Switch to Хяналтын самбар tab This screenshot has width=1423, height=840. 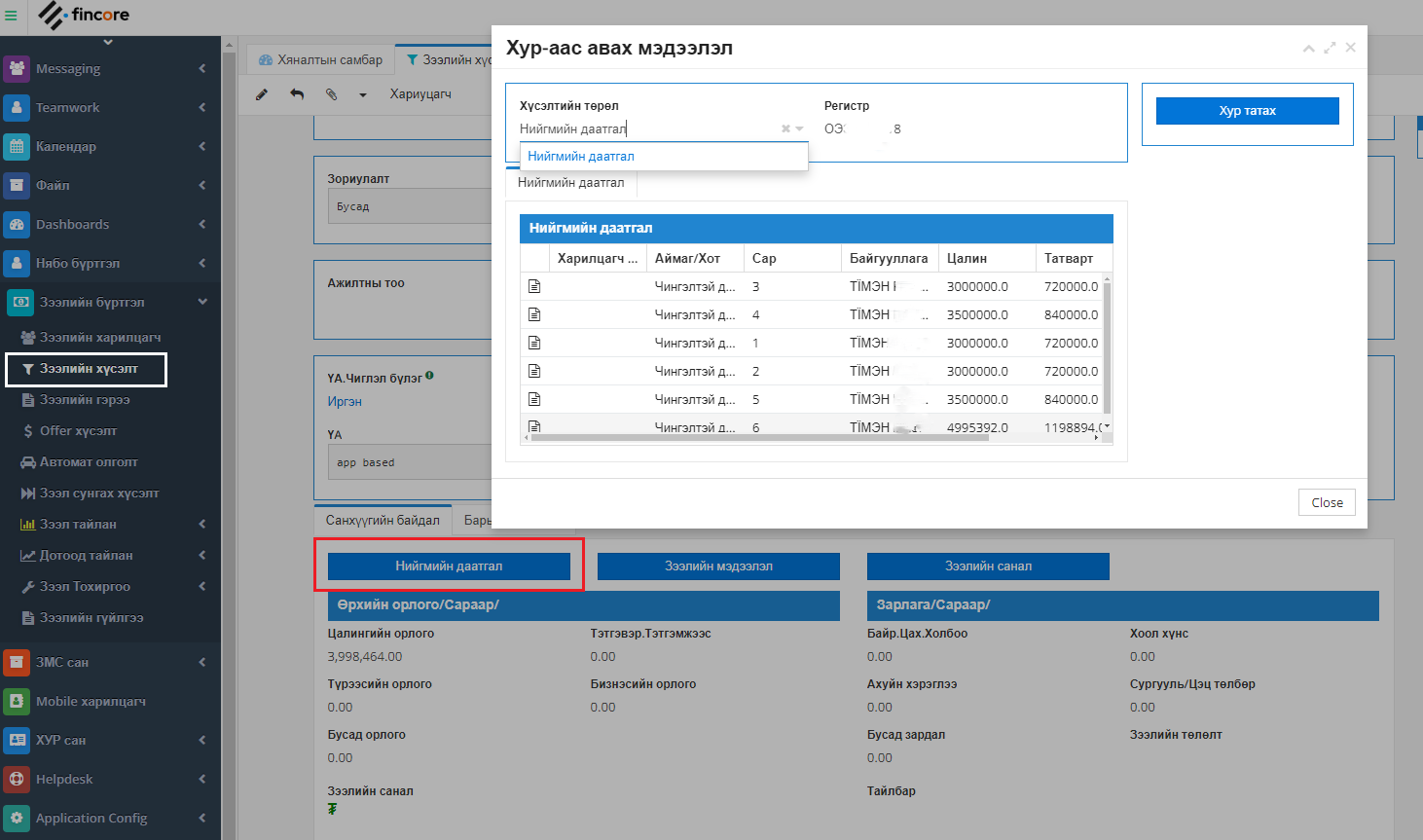(x=321, y=59)
